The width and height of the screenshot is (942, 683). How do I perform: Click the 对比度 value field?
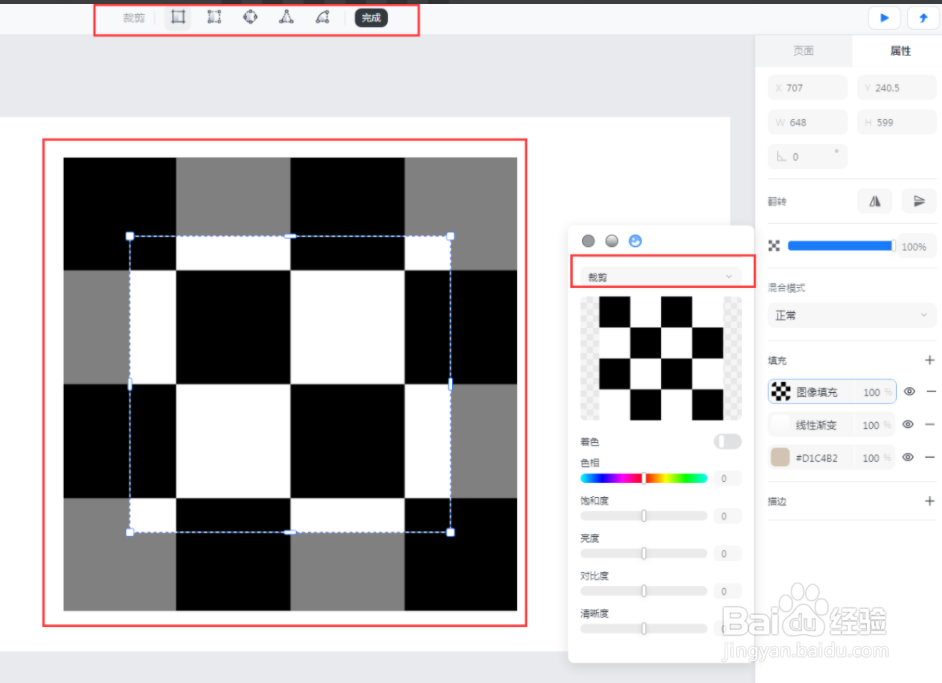pyautogui.click(x=727, y=591)
